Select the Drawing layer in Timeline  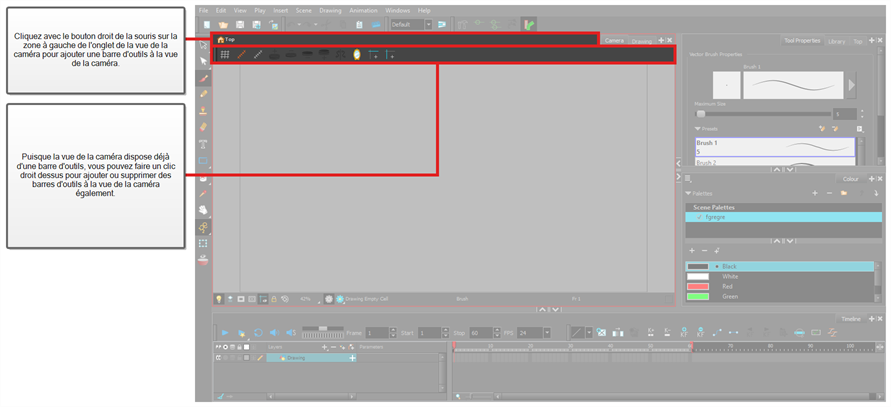311,358
